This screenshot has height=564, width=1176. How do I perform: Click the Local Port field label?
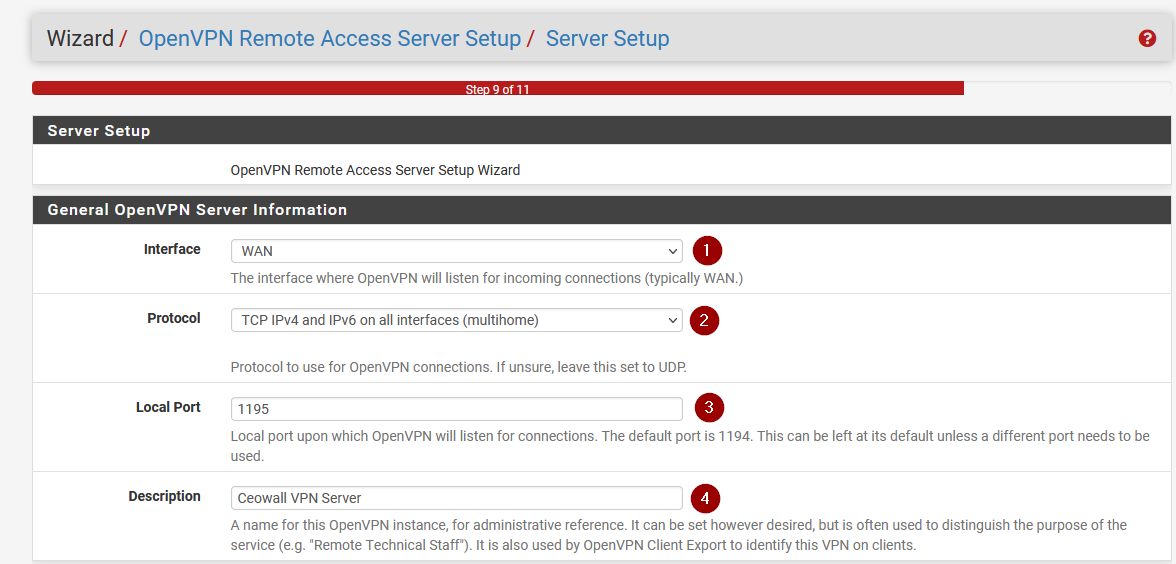coord(168,407)
